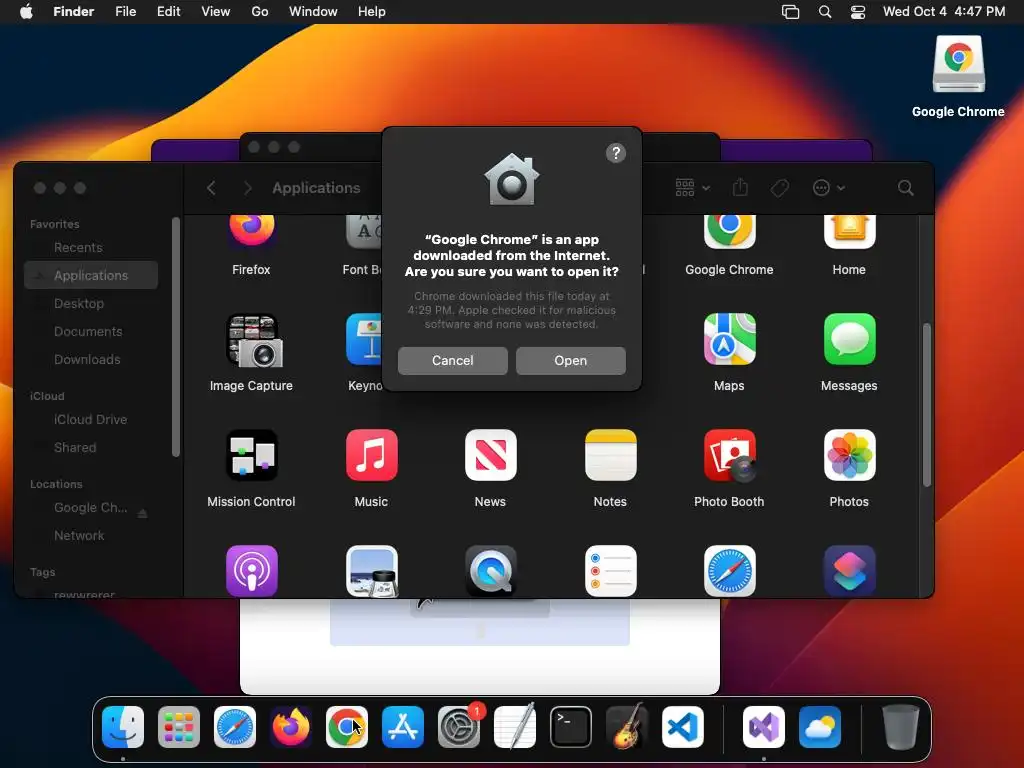Image resolution: width=1024 pixels, height=768 pixels.
Task: Select the Reminders app icon
Action: point(610,571)
